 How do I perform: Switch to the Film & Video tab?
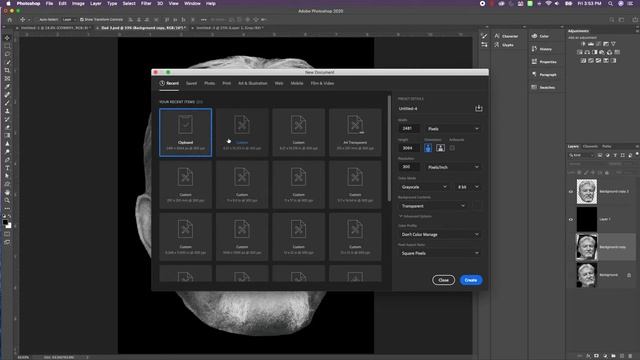tap(322, 83)
